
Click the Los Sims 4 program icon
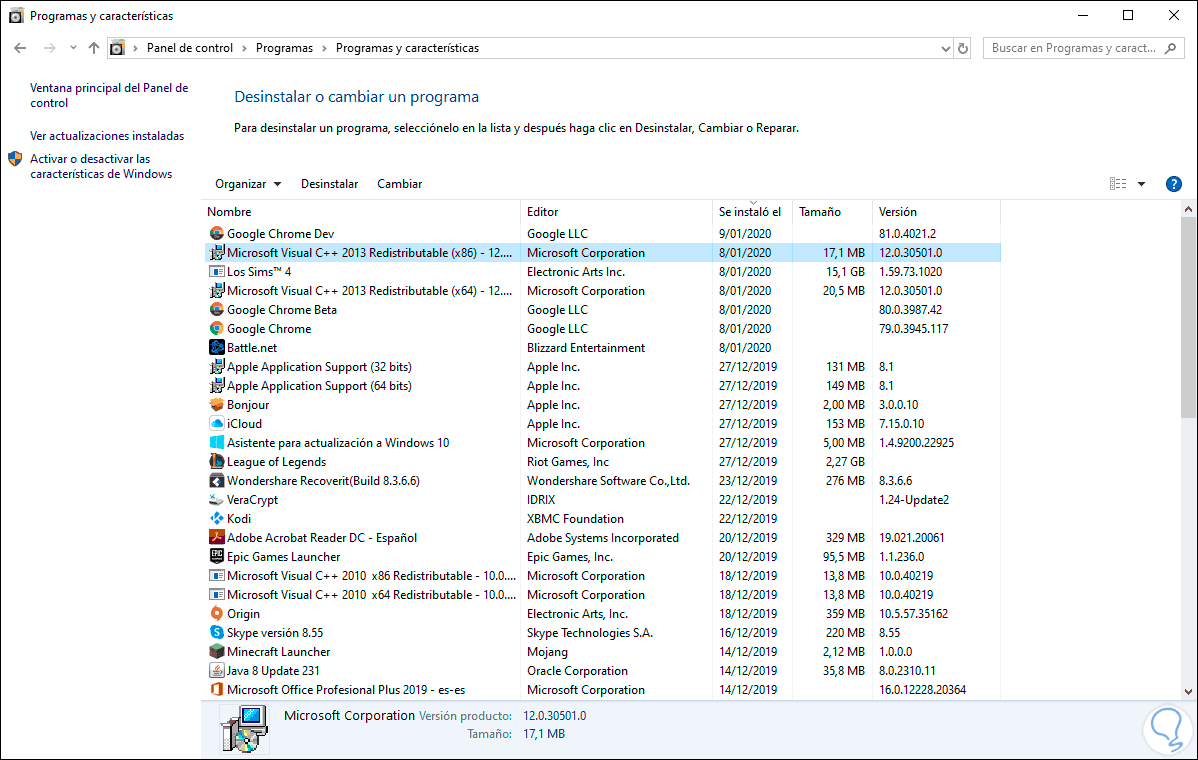(x=217, y=272)
